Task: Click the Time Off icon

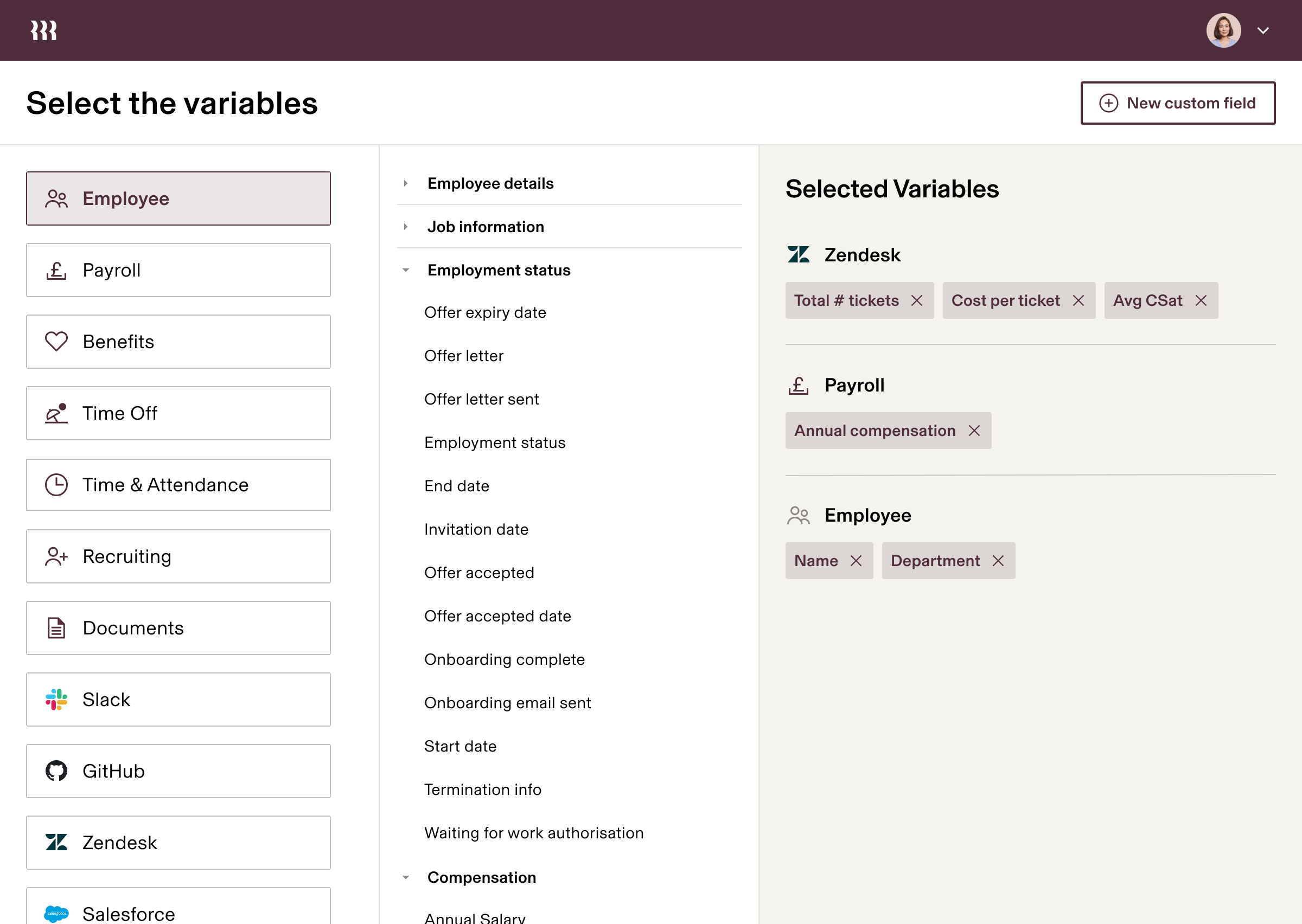Action: click(x=56, y=413)
